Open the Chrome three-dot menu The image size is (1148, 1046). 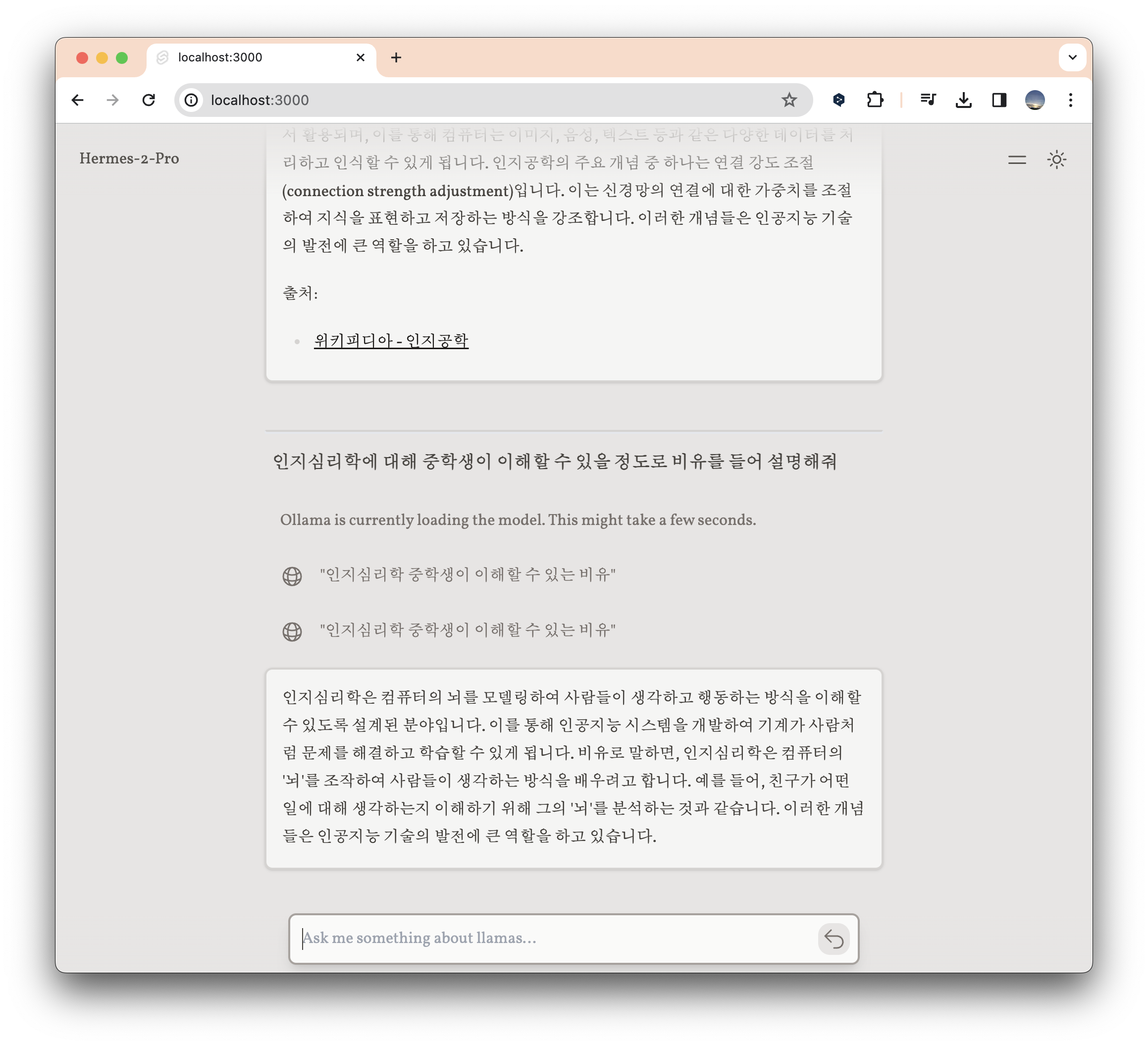1071,100
